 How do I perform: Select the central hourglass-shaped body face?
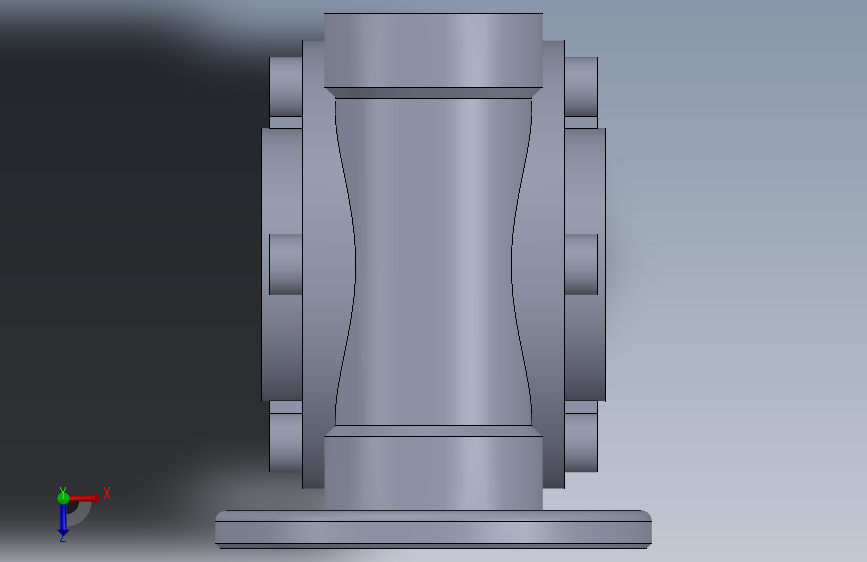[433, 262]
